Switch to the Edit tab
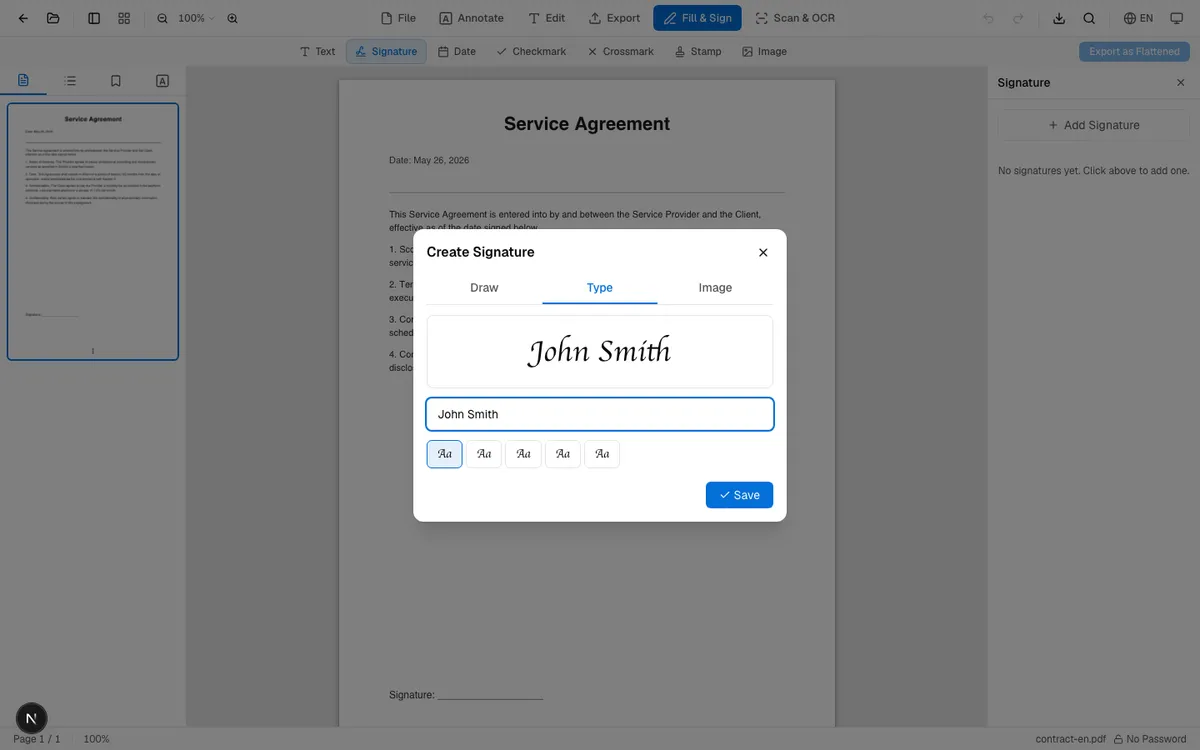Image resolution: width=1200 pixels, height=750 pixels. pyautogui.click(x=547, y=18)
